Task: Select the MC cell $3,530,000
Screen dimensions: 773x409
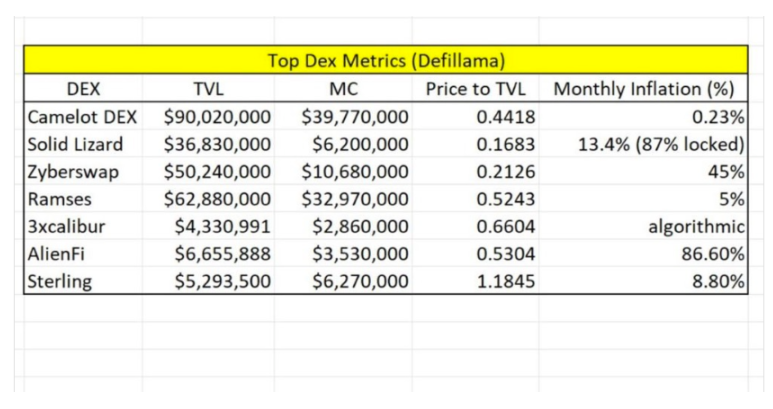Action: 343,254
